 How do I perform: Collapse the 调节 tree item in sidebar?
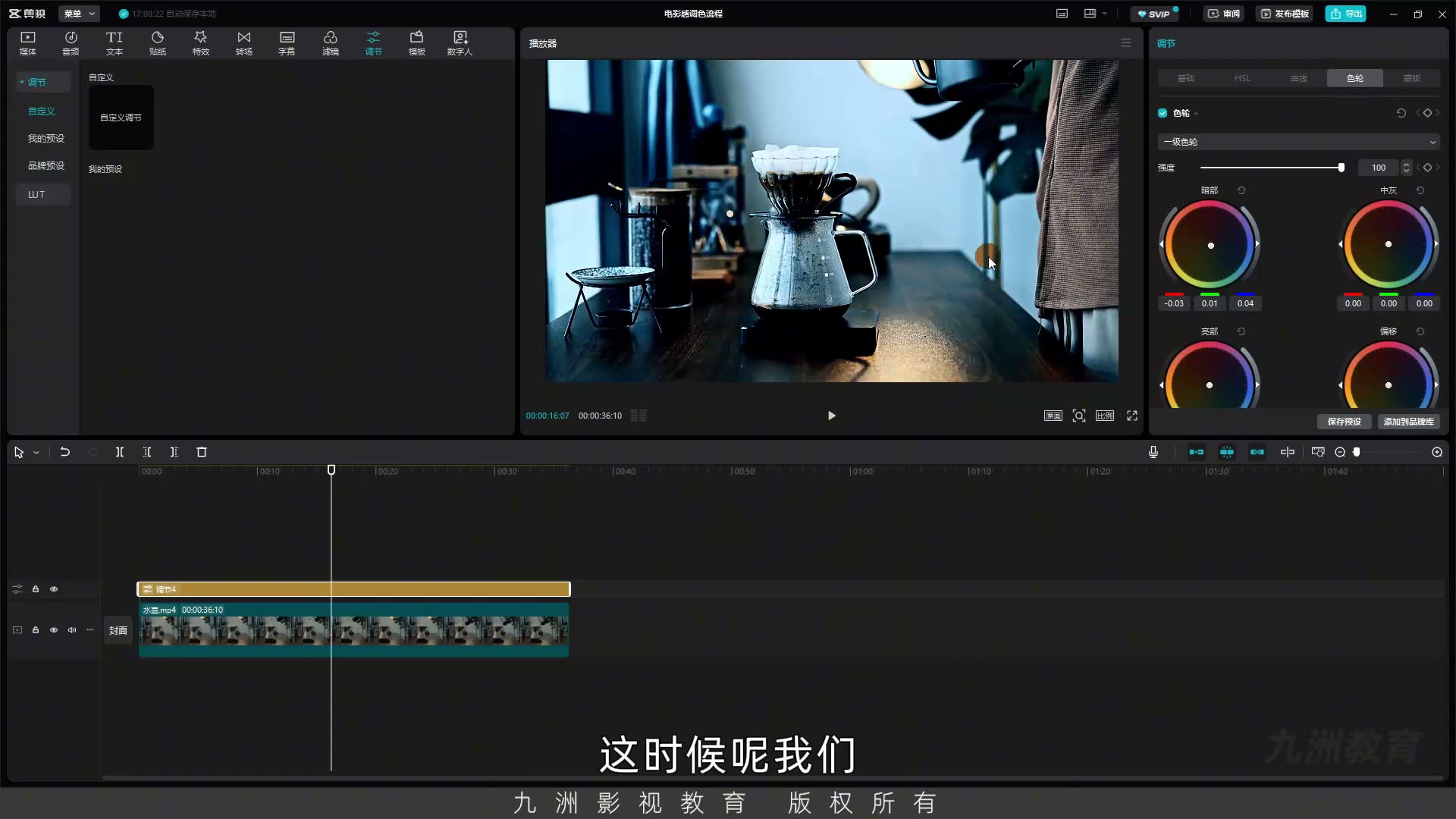(x=22, y=82)
